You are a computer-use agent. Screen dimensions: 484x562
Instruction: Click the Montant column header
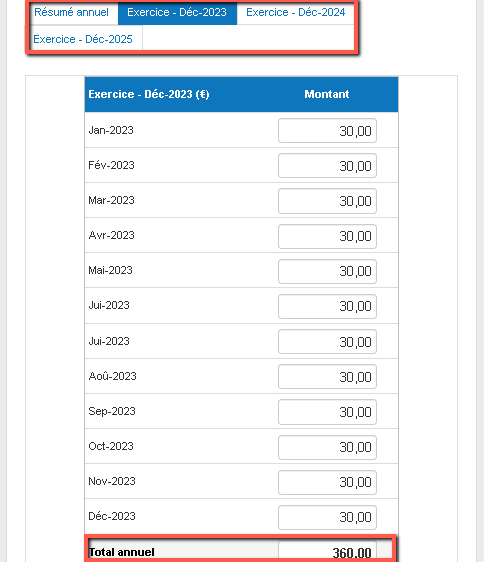[327, 94]
